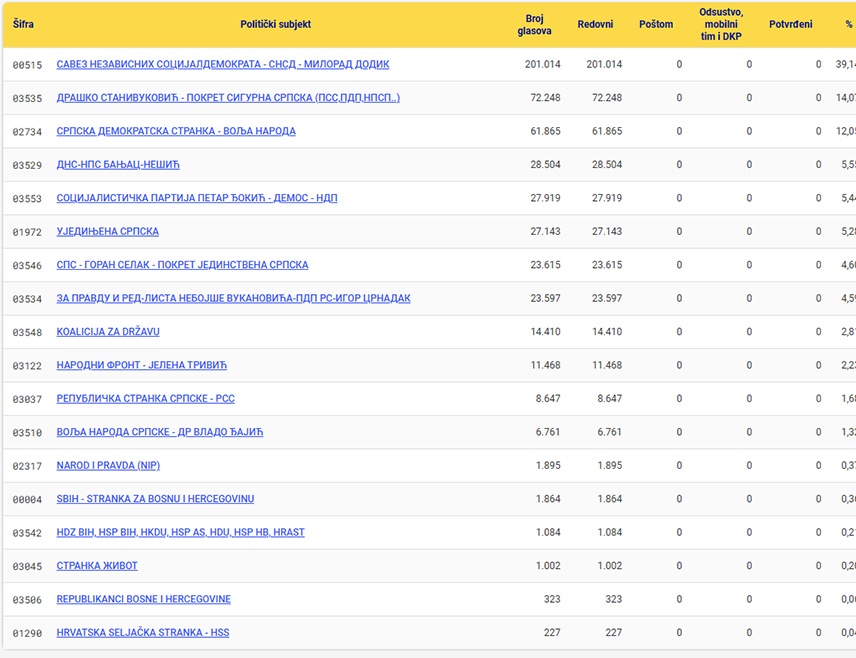856x658 pixels.
Task: Click the Redovni value 28.504
Action: click(x=607, y=164)
